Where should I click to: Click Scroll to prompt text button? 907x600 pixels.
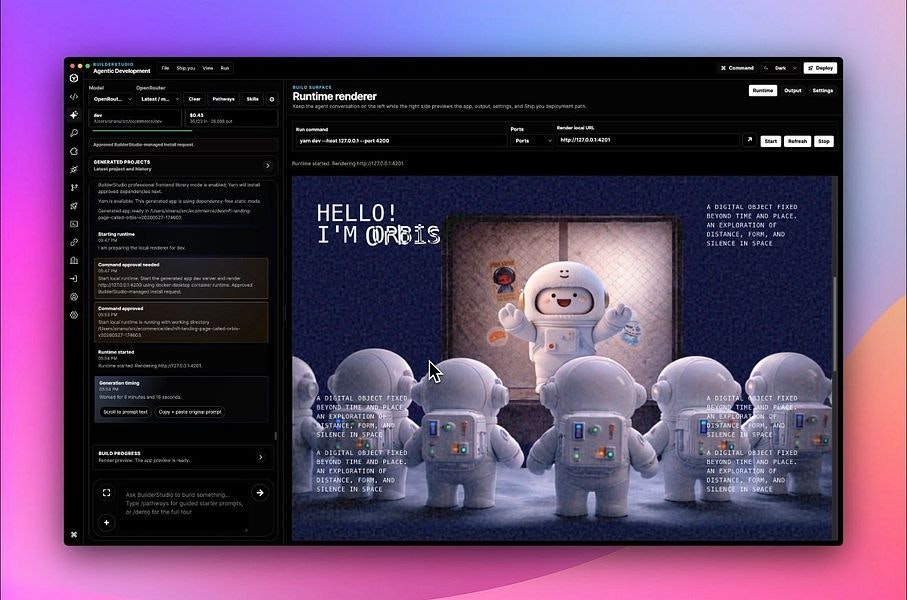(x=126, y=412)
